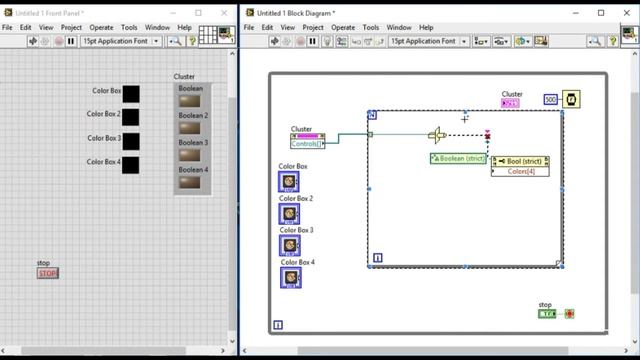Click Abort Execution in Front Panel toolbar
This screenshot has height=360, width=640.
pos(59,41)
